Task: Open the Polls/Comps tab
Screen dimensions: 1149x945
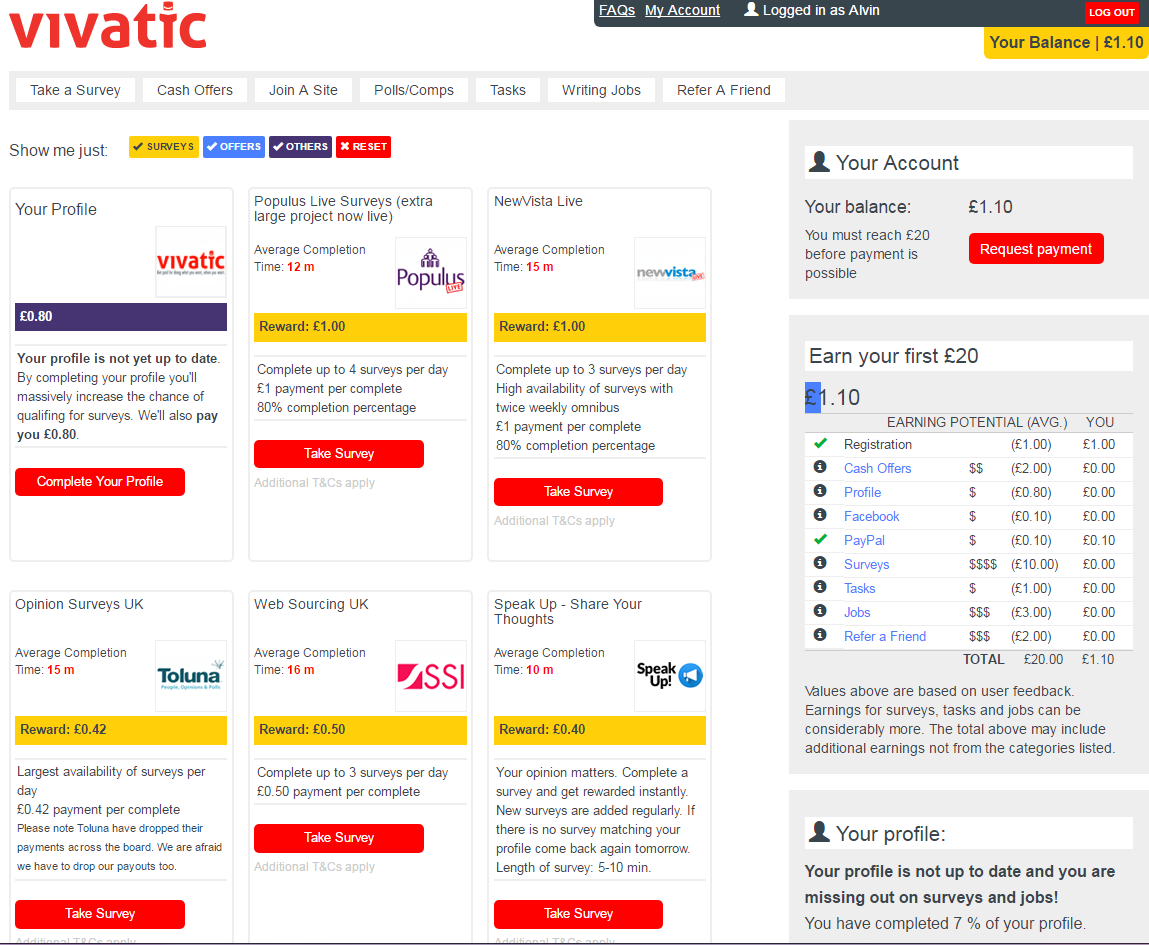Action: (x=414, y=90)
